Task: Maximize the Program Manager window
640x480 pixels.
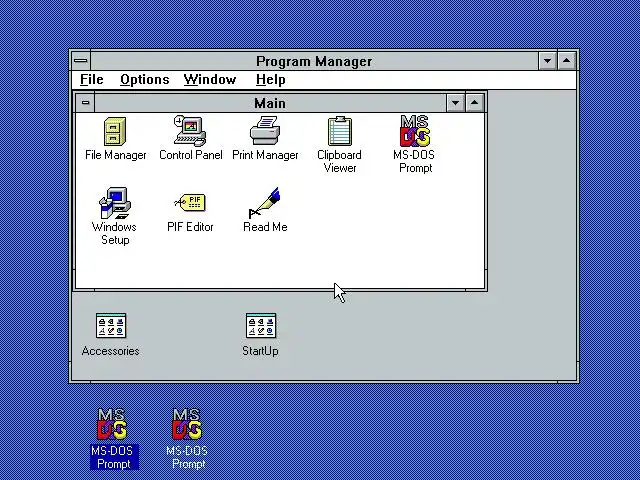Action: (x=567, y=61)
